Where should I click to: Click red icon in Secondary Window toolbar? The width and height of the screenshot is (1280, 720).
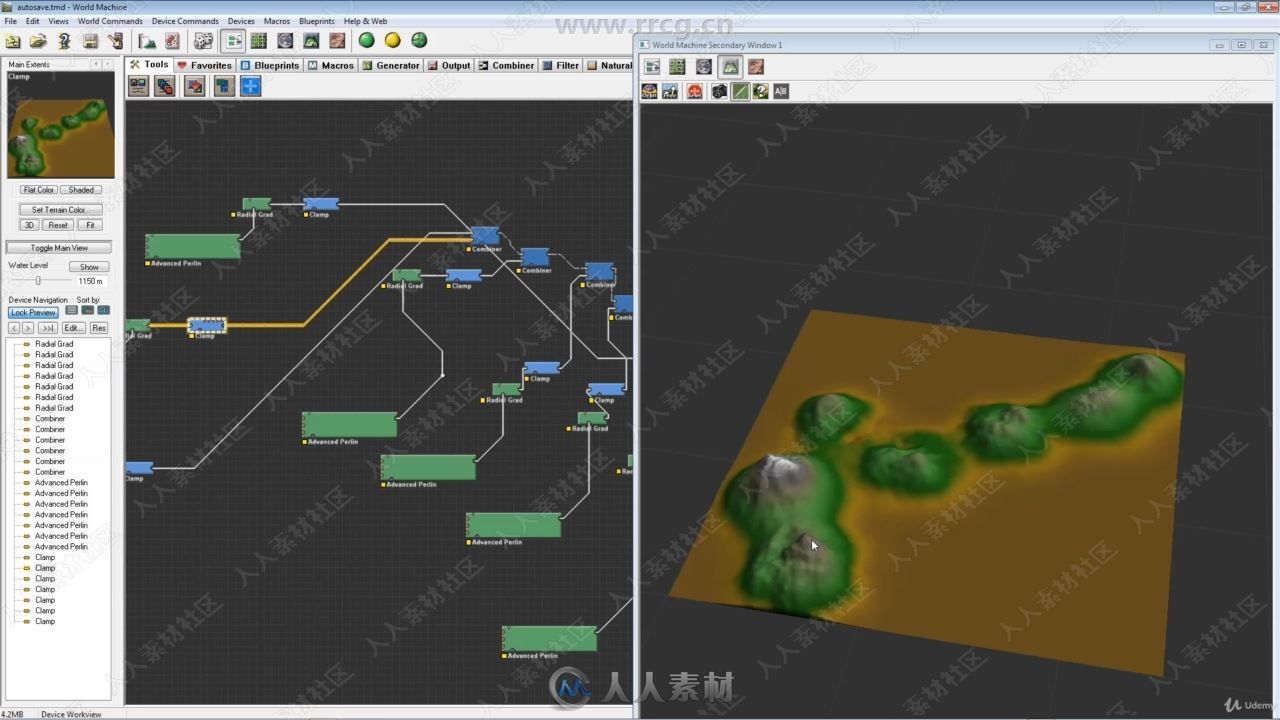coord(694,91)
